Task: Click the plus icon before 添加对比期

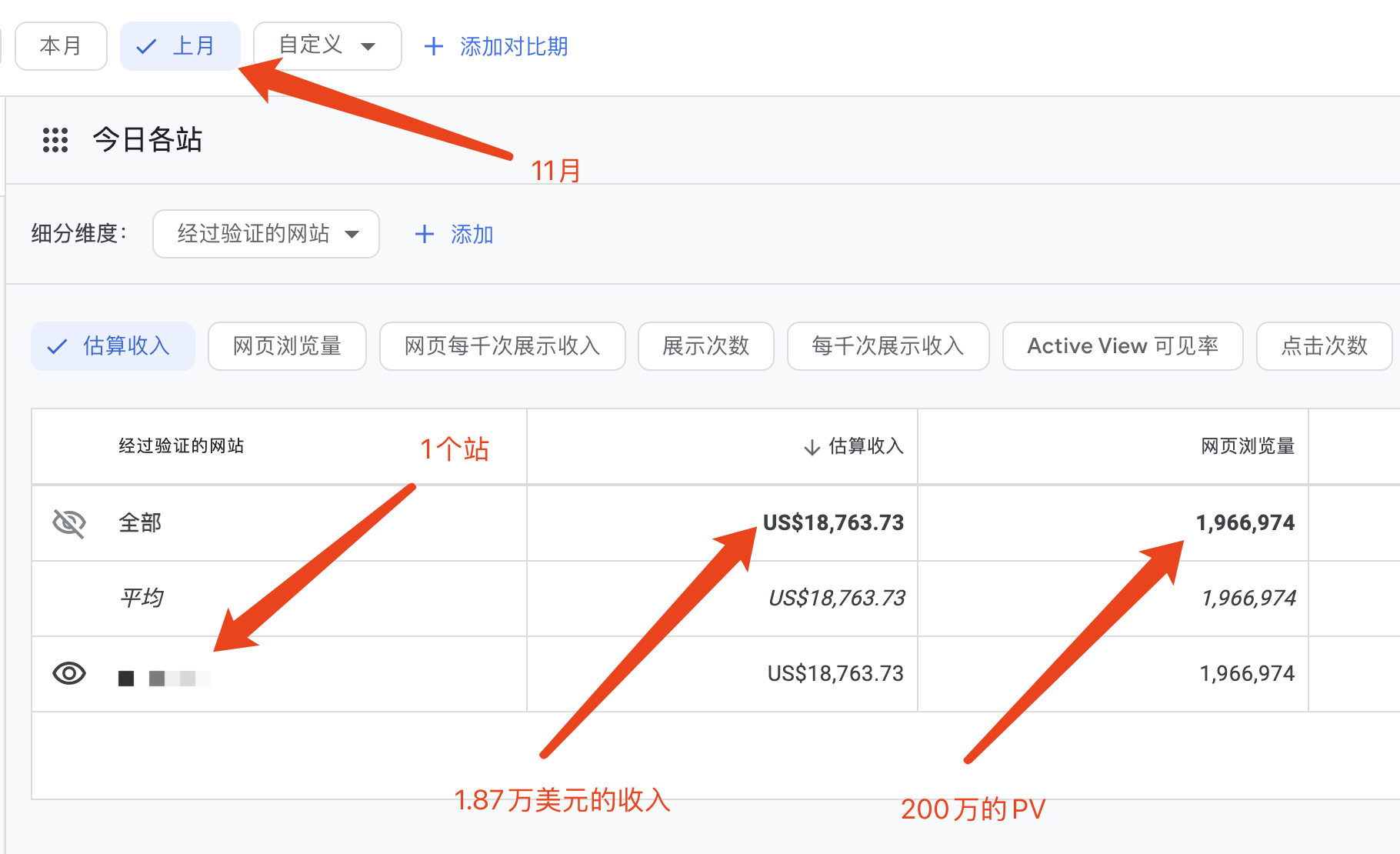Action: coord(434,46)
